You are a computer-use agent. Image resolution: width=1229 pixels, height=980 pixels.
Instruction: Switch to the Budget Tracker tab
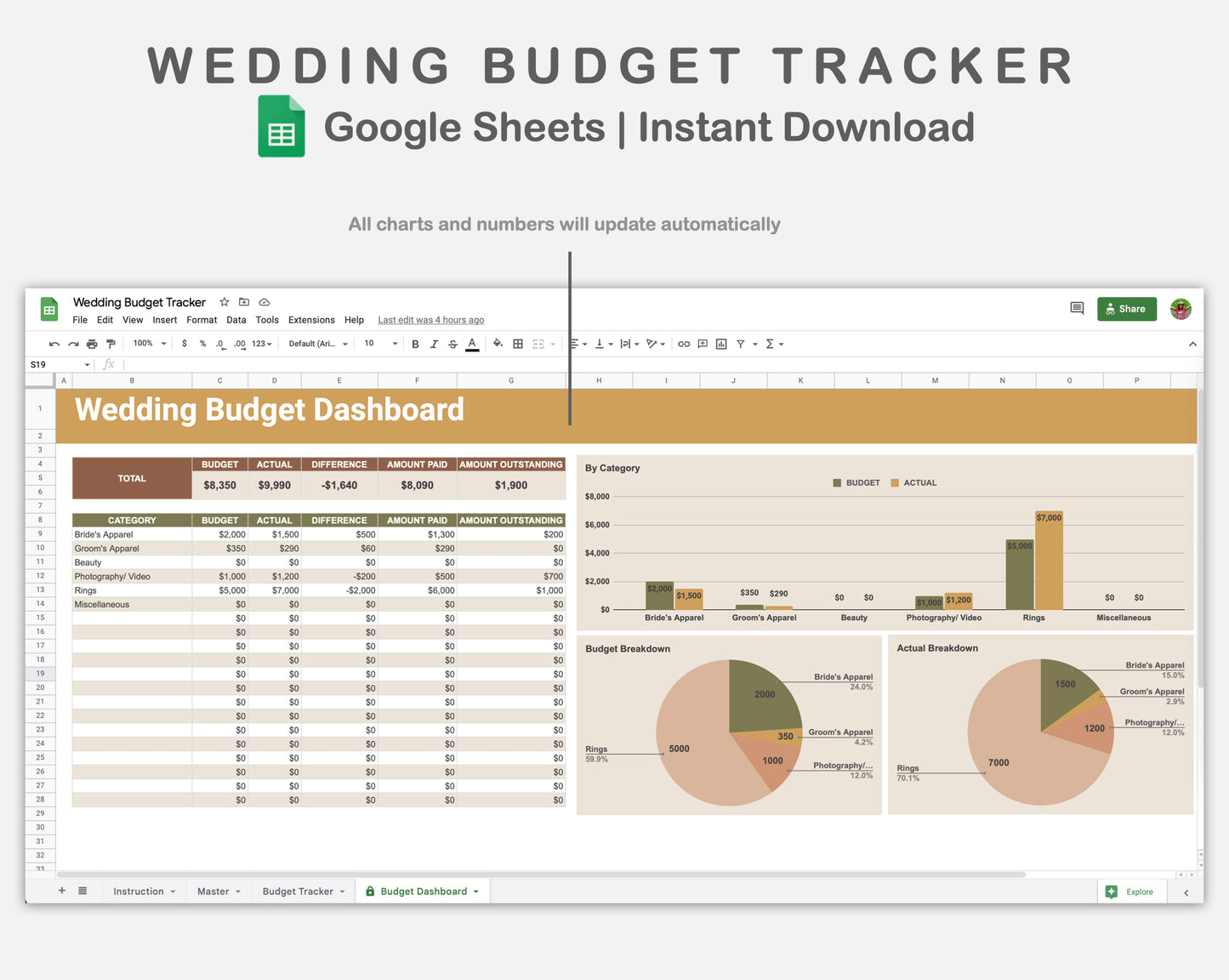pos(297,891)
